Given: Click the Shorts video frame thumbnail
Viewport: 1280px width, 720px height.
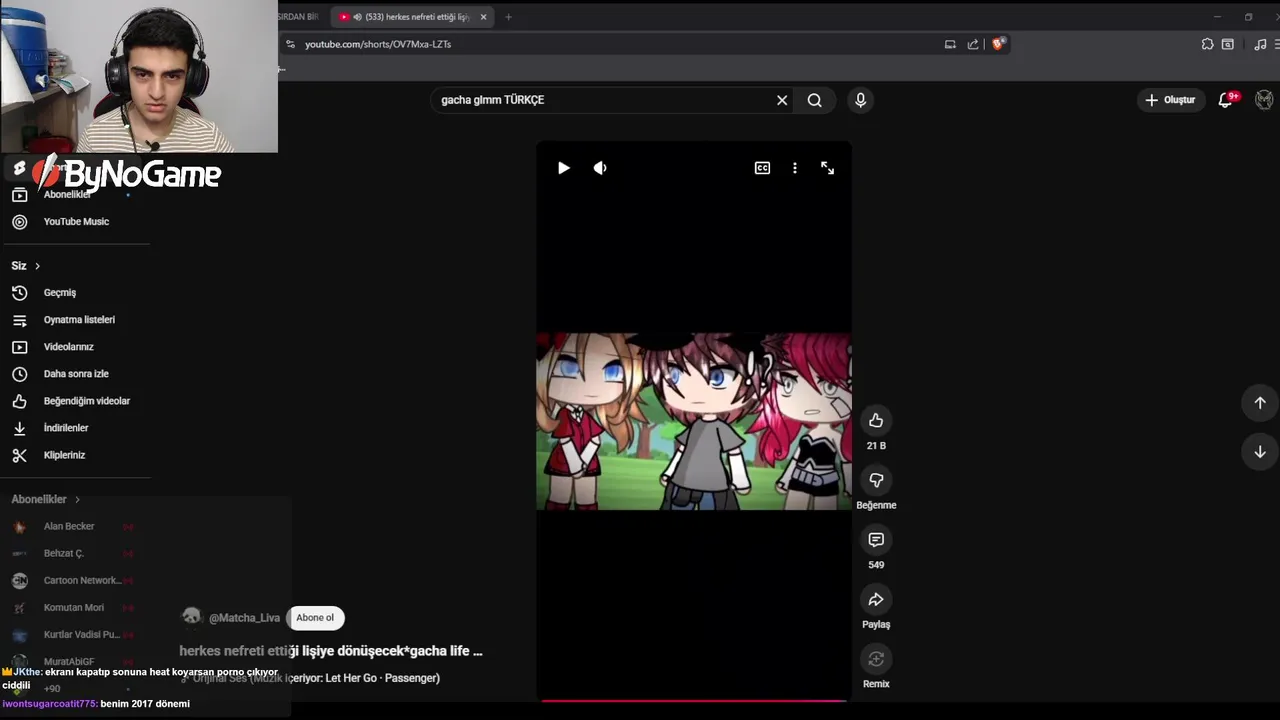Looking at the screenshot, I should 694,421.
